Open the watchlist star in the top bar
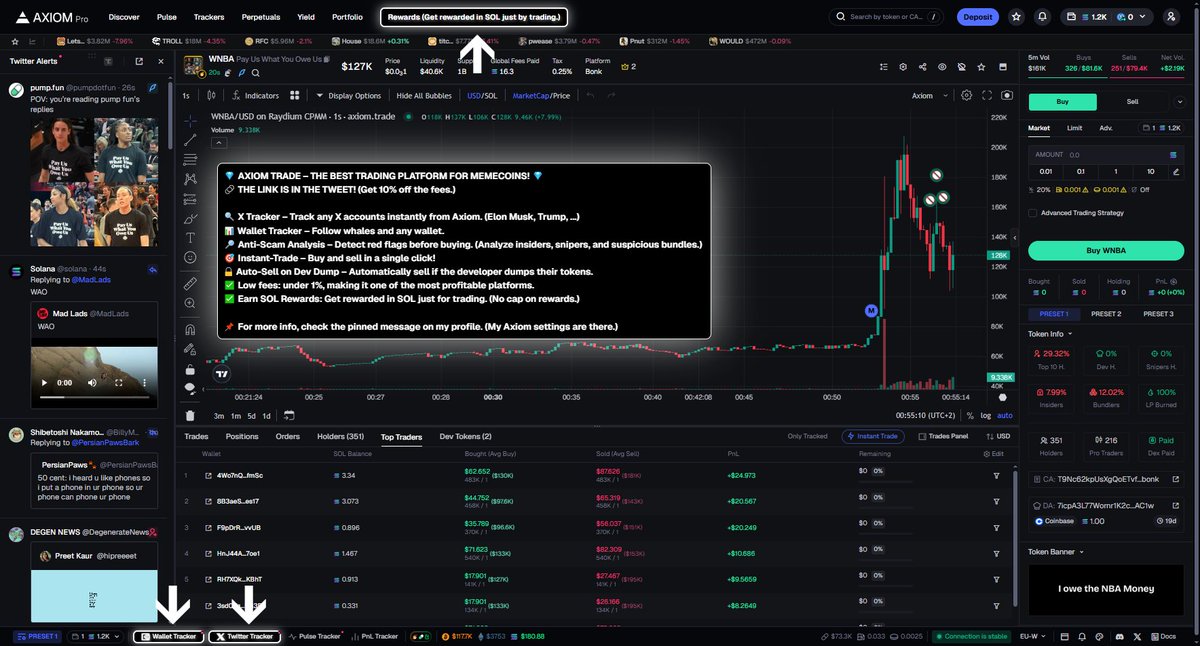The height and width of the screenshot is (646, 1200). pyautogui.click(x=1017, y=17)
